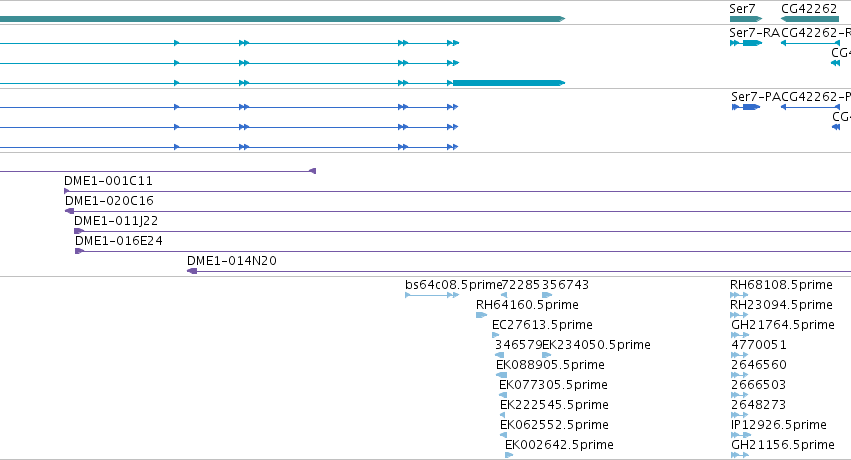Screen dimensions: 851x460
Task: Open EST GH21156.5prime
Action: 783,445
